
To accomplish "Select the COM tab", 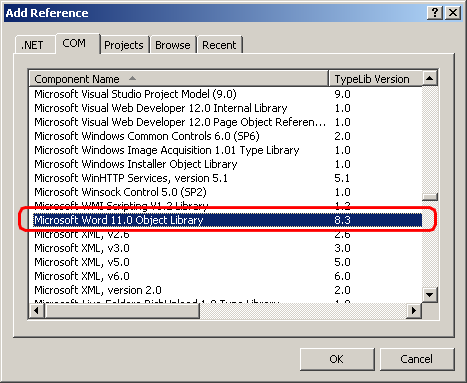I will [78, 43].
